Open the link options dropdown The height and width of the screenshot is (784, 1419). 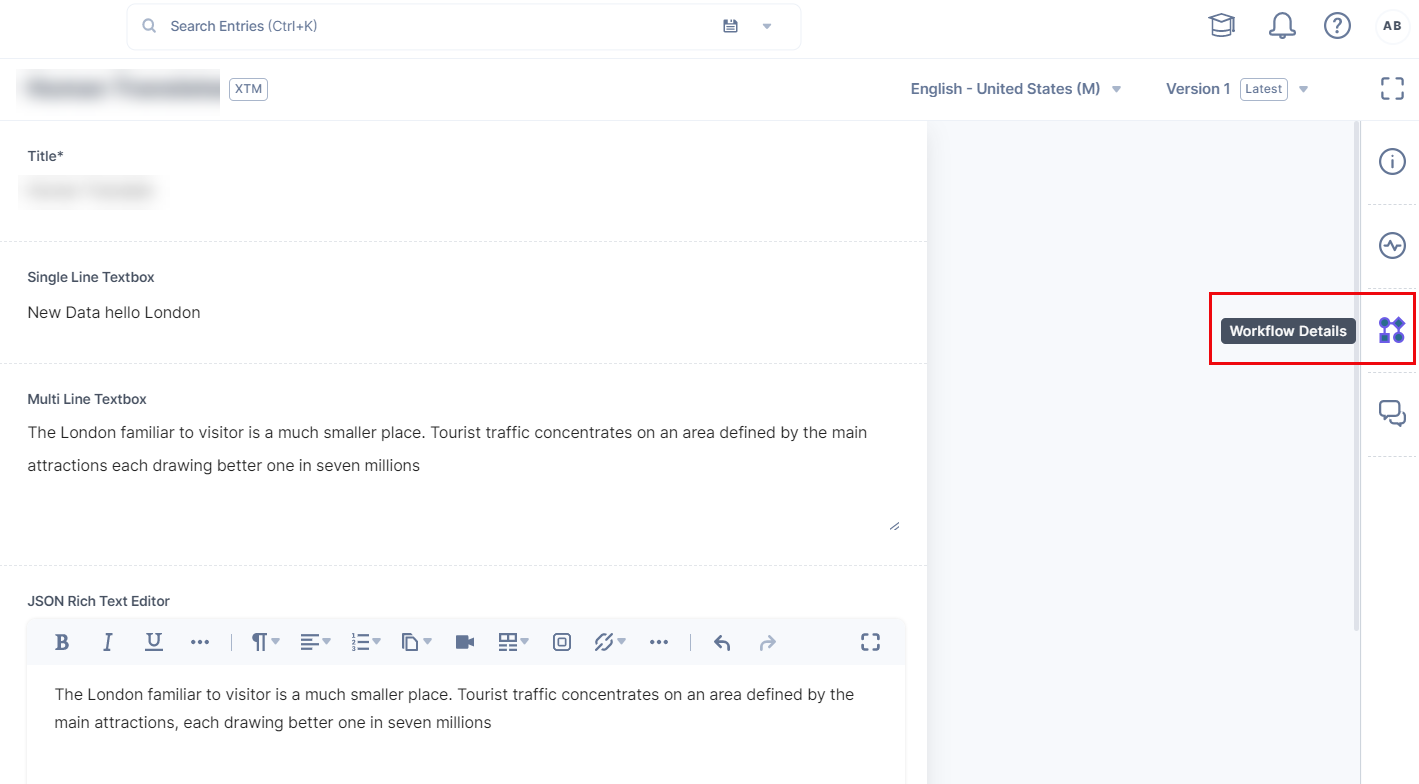(x=610, y=642)
